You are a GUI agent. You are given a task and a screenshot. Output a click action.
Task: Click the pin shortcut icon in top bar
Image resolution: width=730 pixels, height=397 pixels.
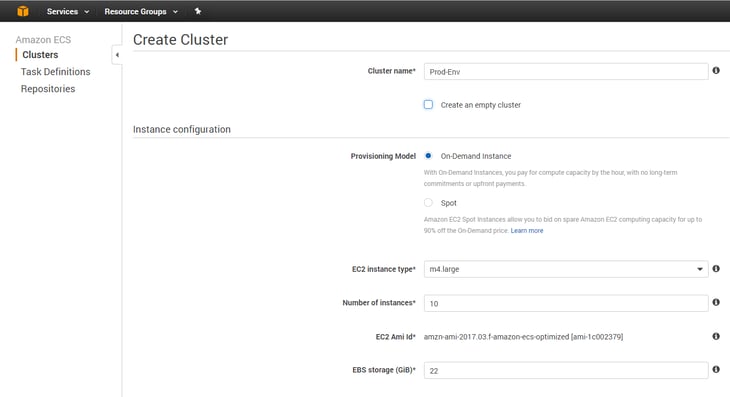click(198, 11)
